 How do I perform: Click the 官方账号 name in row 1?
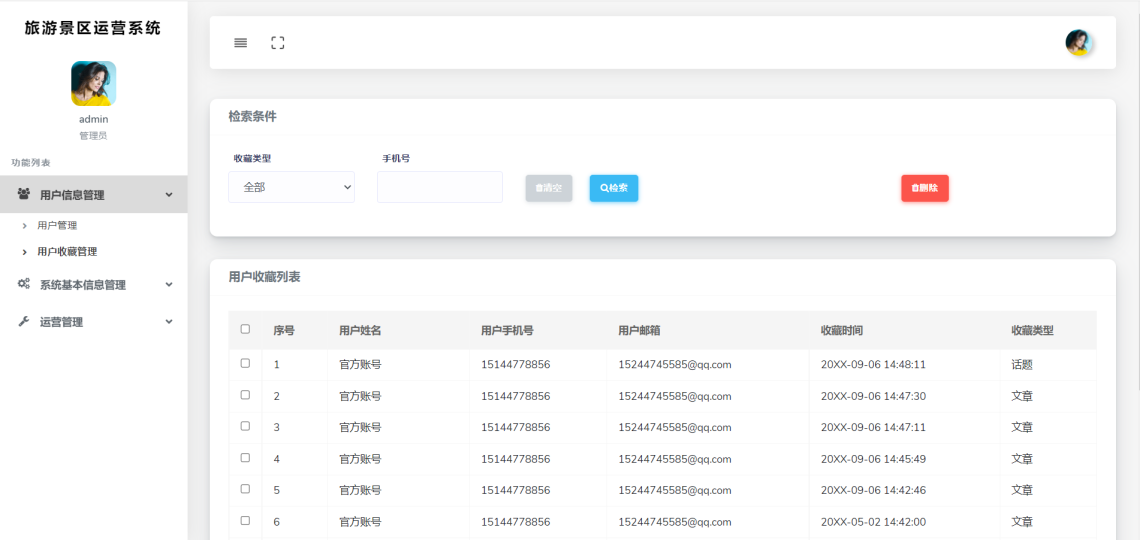tap(360, 365)
